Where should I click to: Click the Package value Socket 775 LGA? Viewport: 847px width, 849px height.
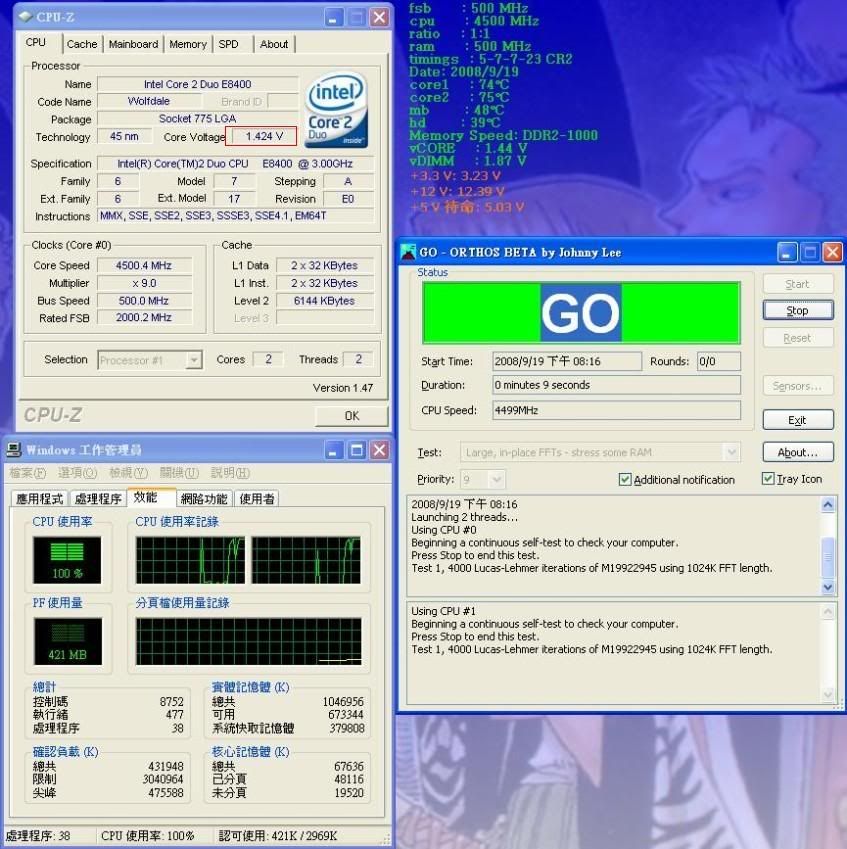click(198, 119)
